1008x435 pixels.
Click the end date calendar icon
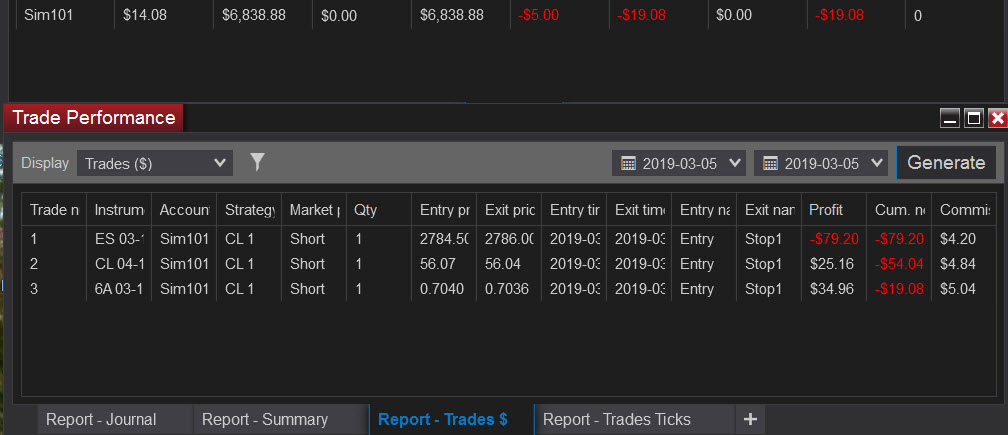coord(770,163)
